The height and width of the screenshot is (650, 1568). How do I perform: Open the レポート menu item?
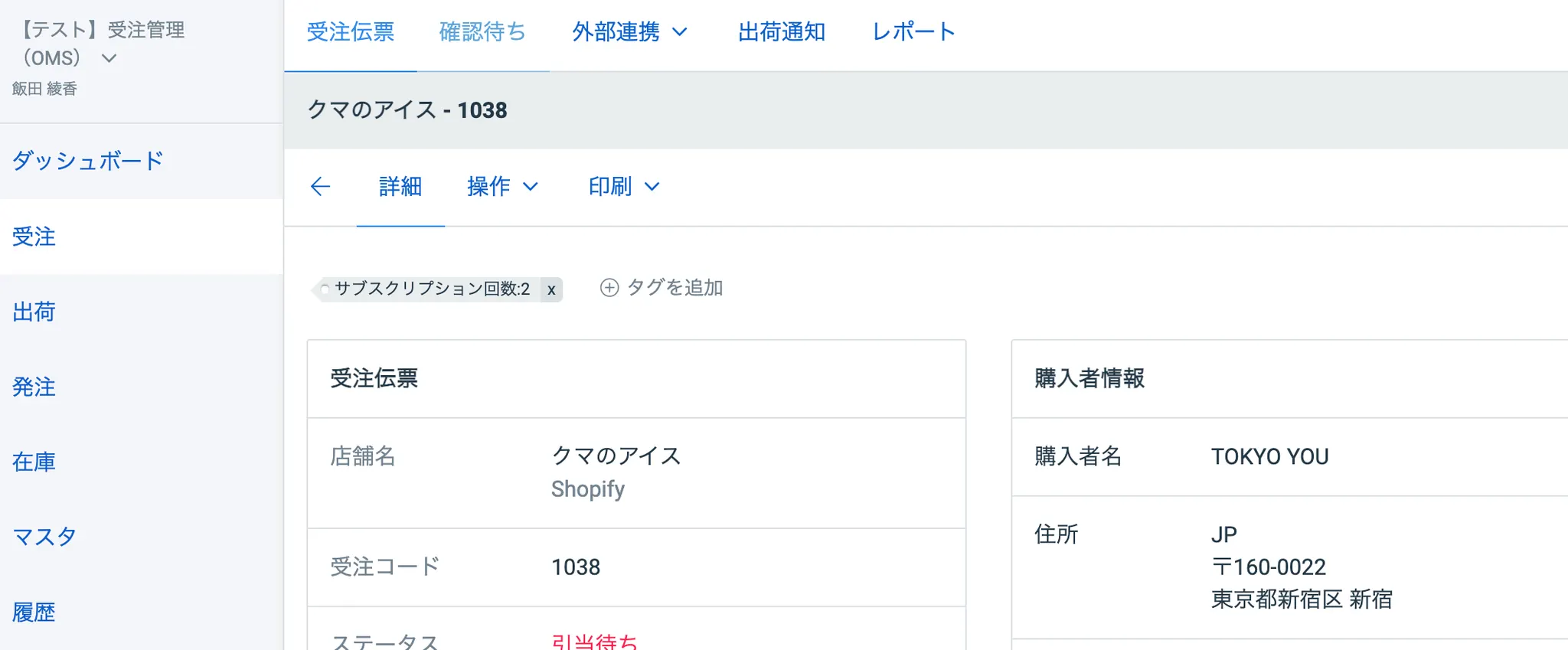913,32
